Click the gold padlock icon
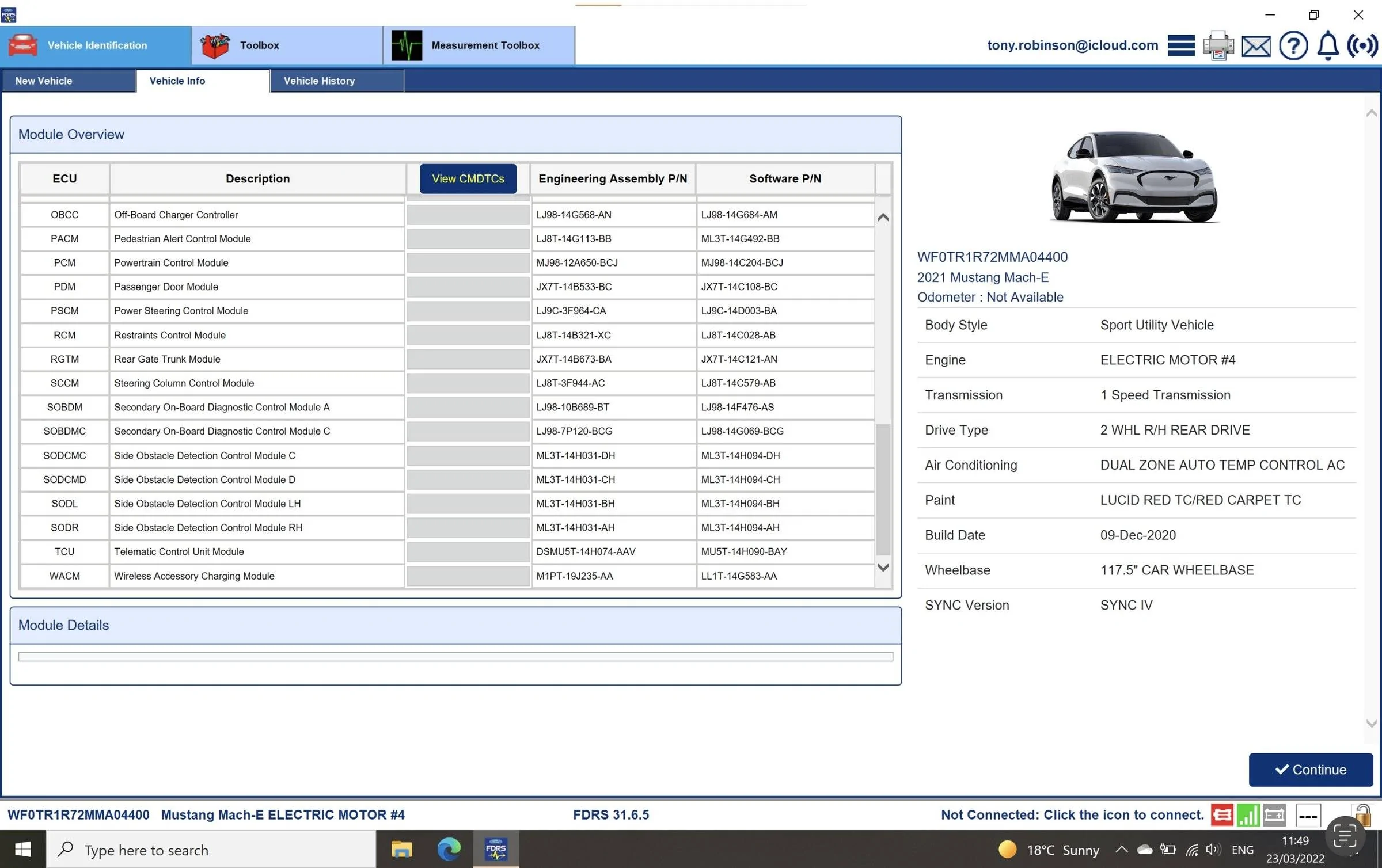The width and height of the screenshot is (1382, 868). [x=1362, y=814]
